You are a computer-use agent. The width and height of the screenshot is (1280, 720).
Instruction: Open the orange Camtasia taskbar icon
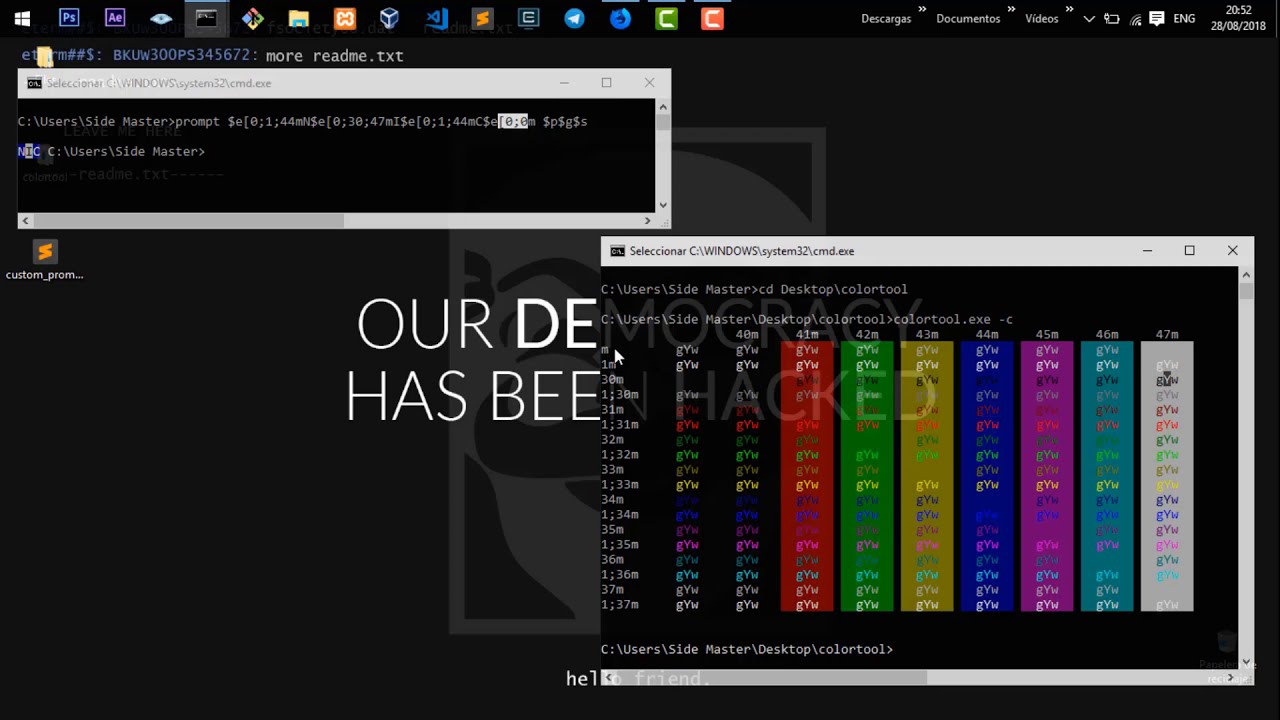712,18
